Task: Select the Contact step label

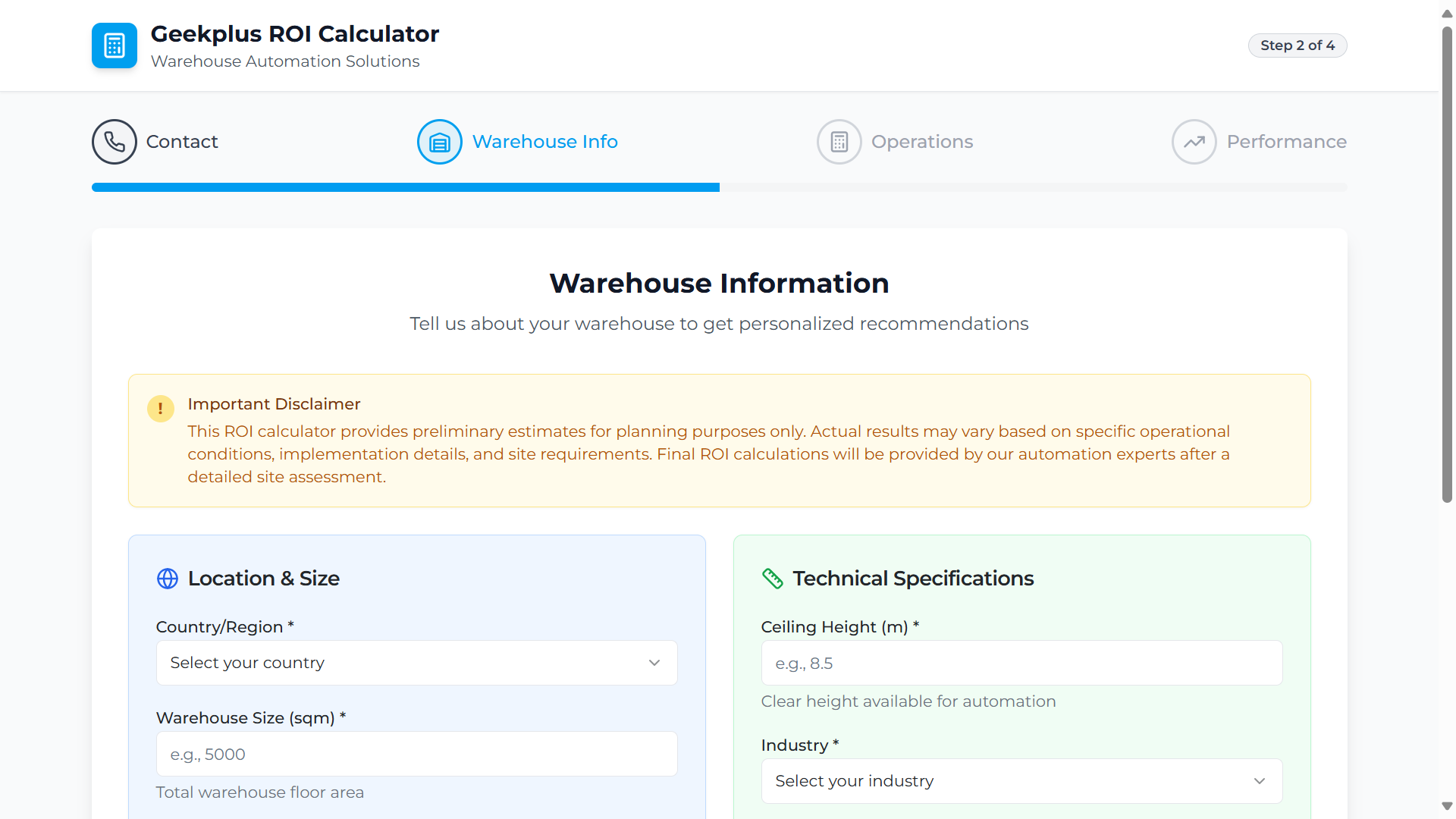Action: point(182,142)
